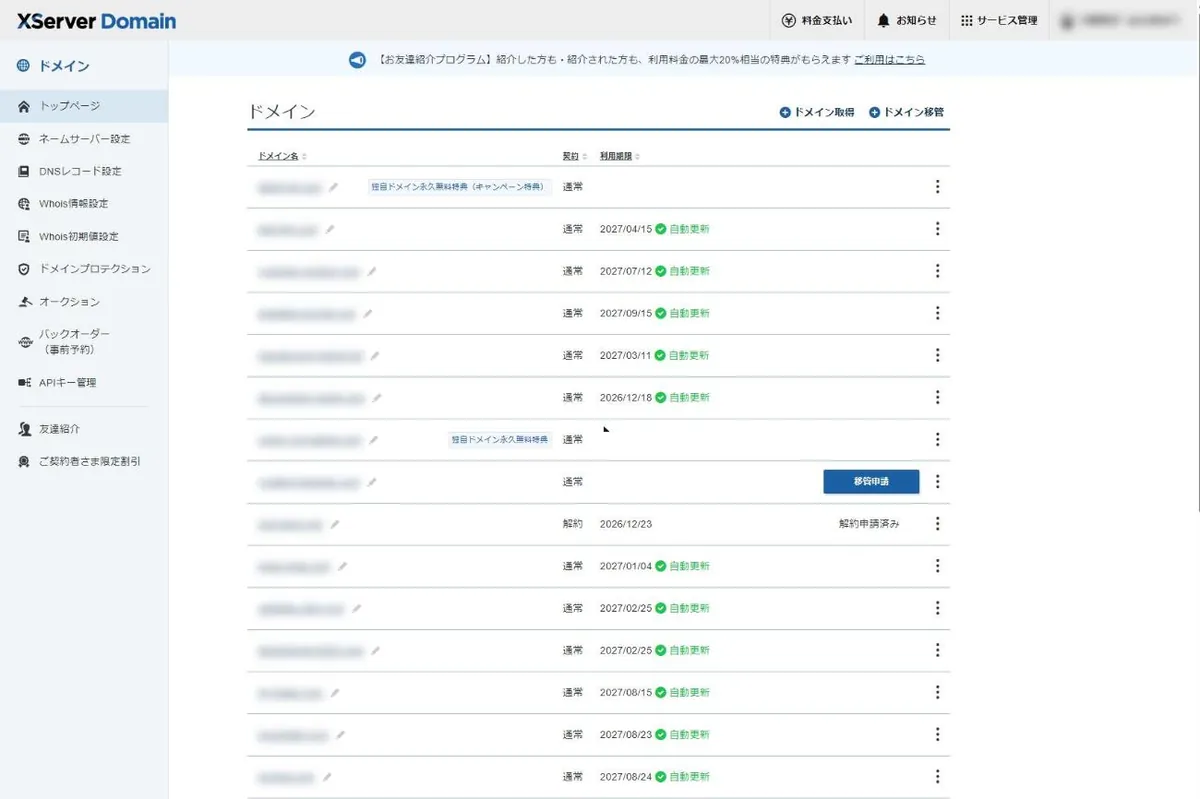1200x799 pixels.
Task: Open the kebab menu for the 2027/04/15 row
Action: click(937, 229)
